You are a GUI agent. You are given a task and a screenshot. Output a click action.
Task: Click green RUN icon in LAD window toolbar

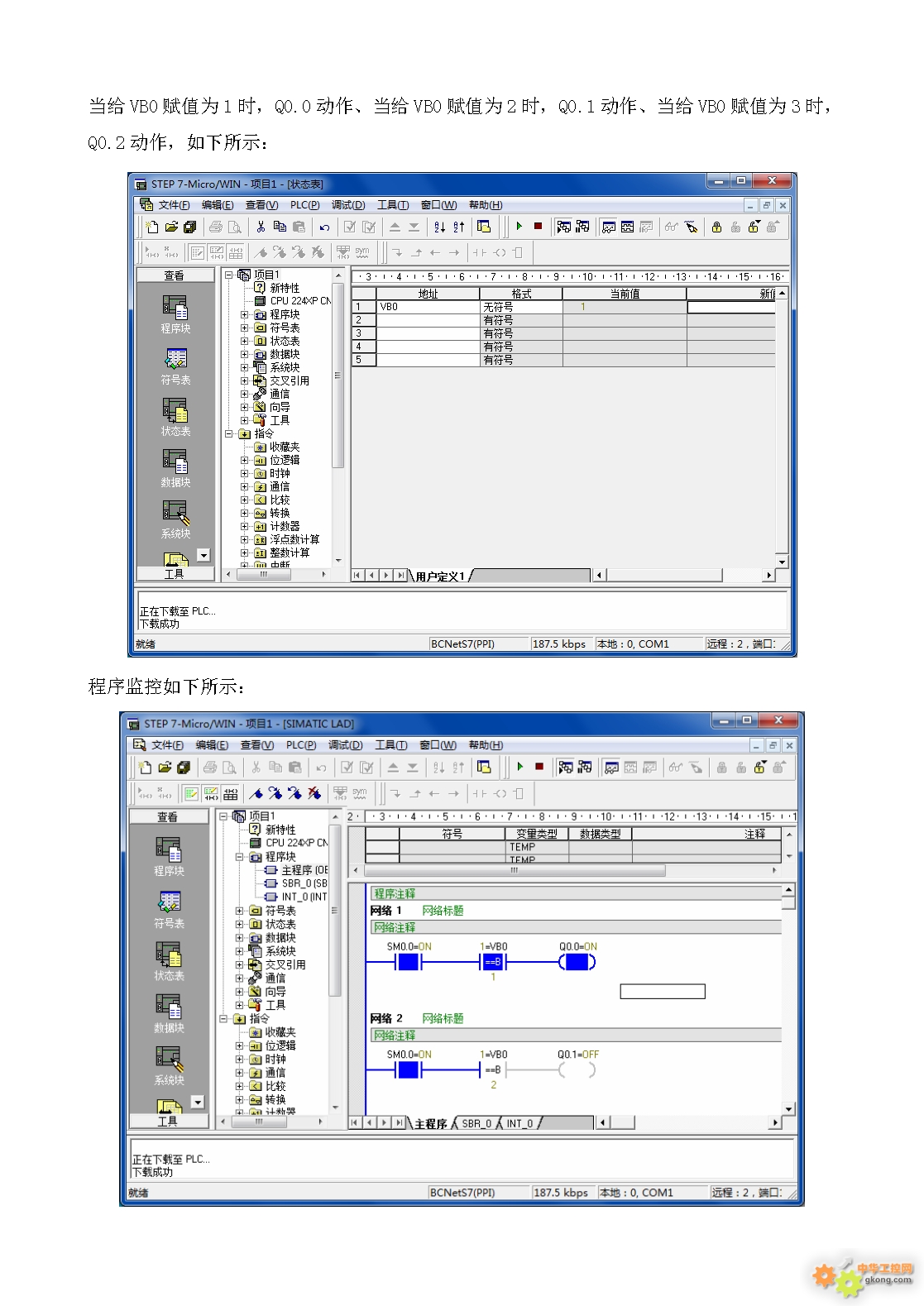click(520, 767)
